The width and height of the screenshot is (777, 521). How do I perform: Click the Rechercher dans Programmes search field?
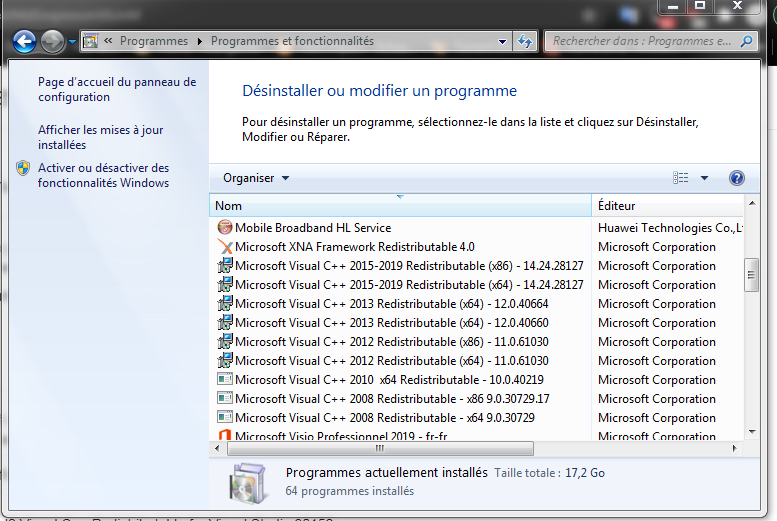pos(642,41)
